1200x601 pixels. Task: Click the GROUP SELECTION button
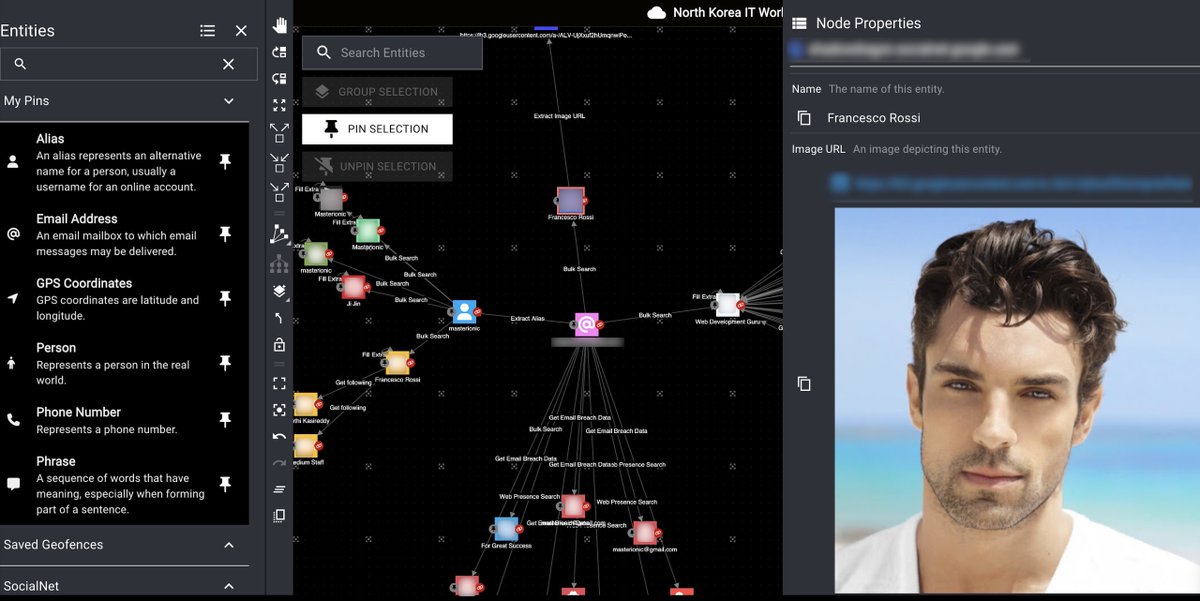pos(377,91)
